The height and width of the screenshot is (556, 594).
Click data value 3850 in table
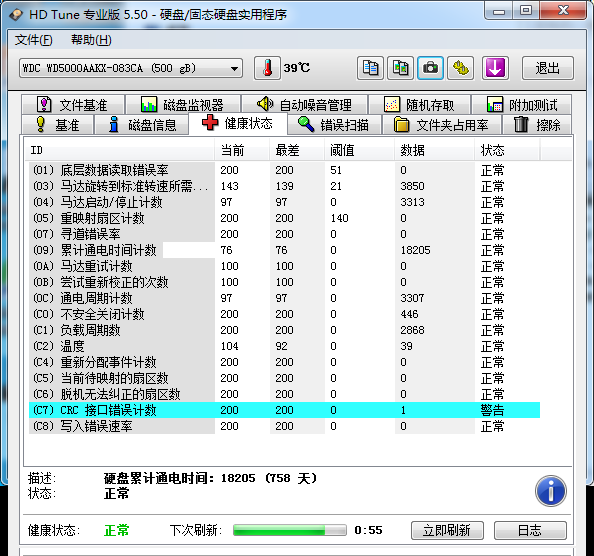[412, 186]
